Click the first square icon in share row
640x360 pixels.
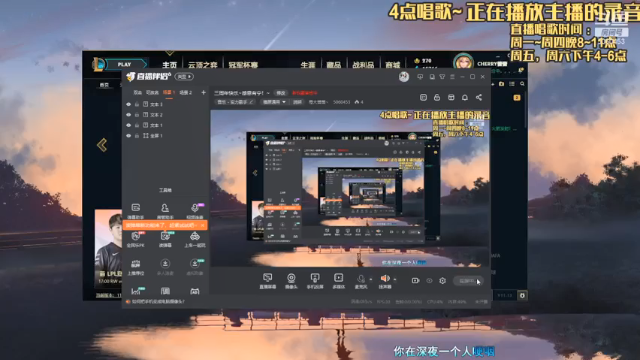pyautogui.click(x=423, y=98)
